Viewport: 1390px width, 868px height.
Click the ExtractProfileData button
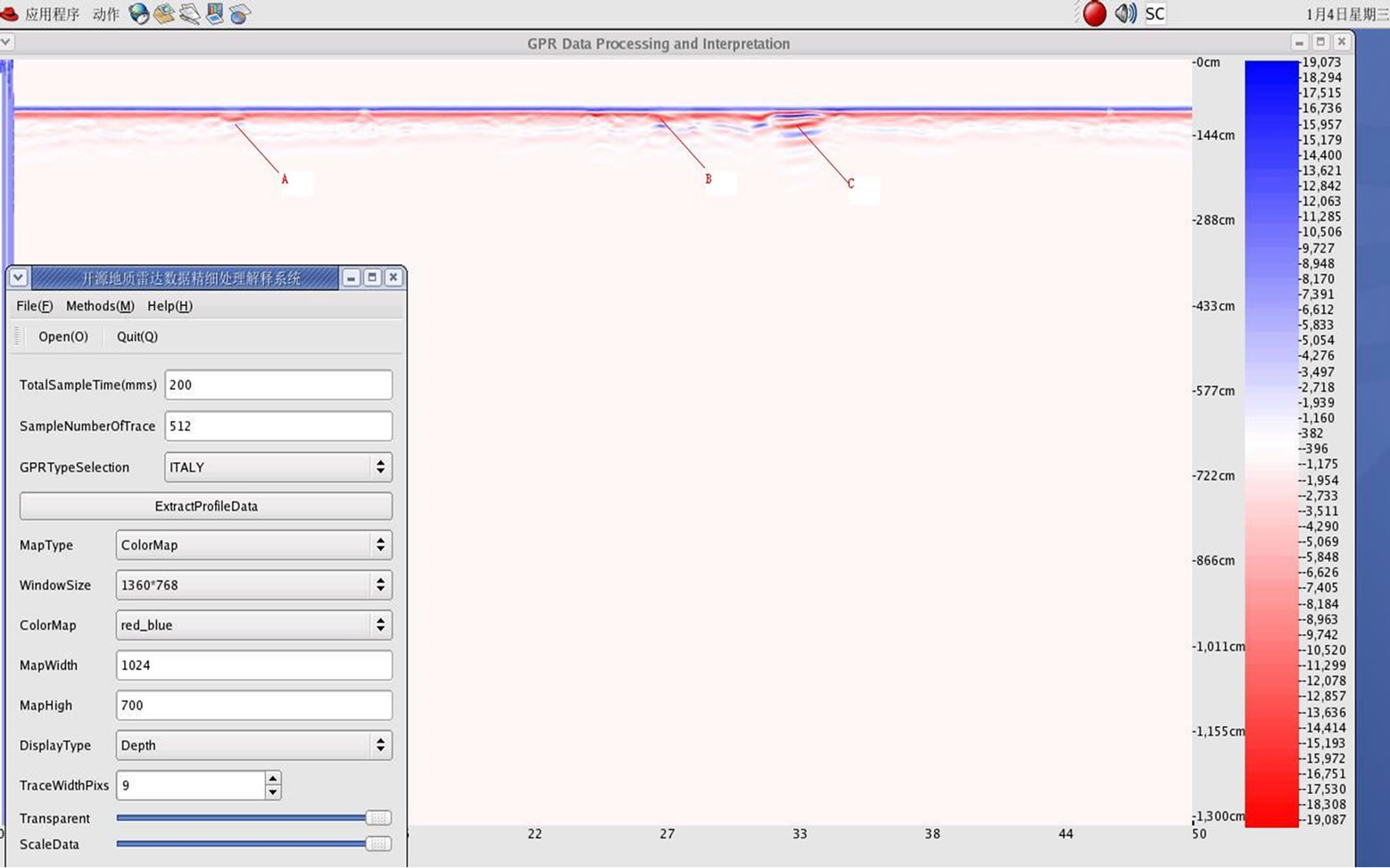pyautogui.click(x=206, y=506)
